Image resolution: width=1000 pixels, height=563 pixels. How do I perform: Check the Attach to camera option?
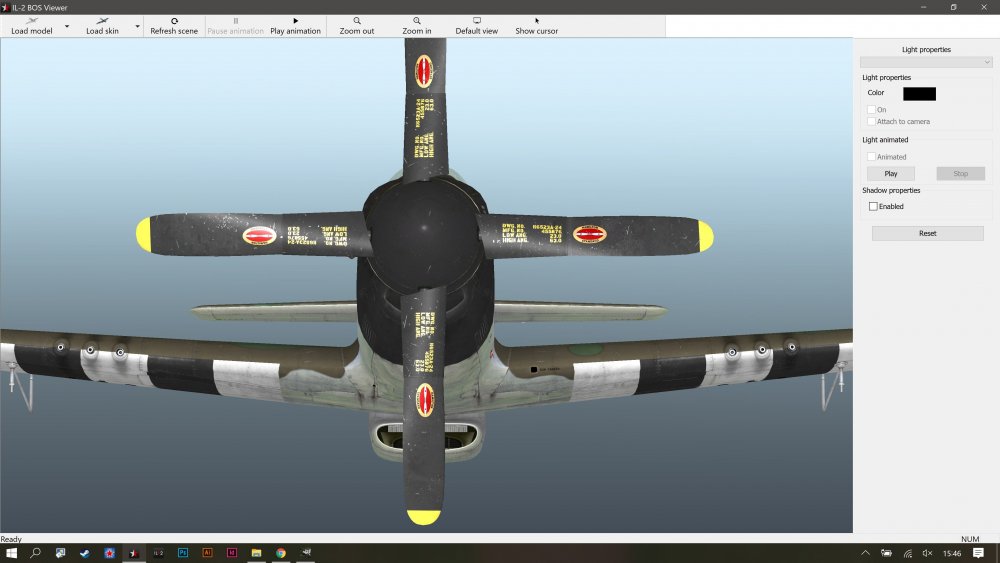871,122
